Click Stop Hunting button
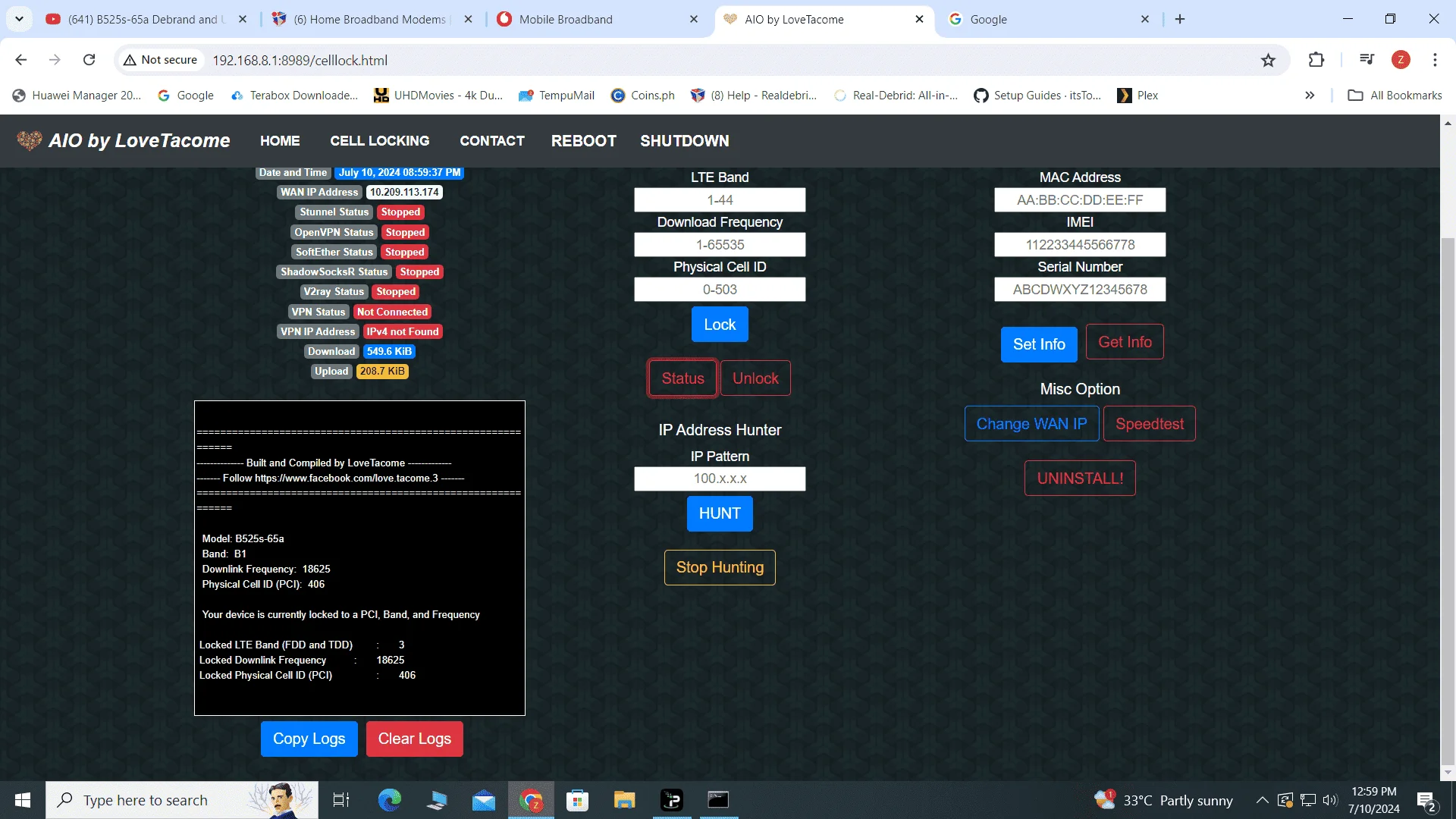The image size is (1456, 819). point(720,567)
